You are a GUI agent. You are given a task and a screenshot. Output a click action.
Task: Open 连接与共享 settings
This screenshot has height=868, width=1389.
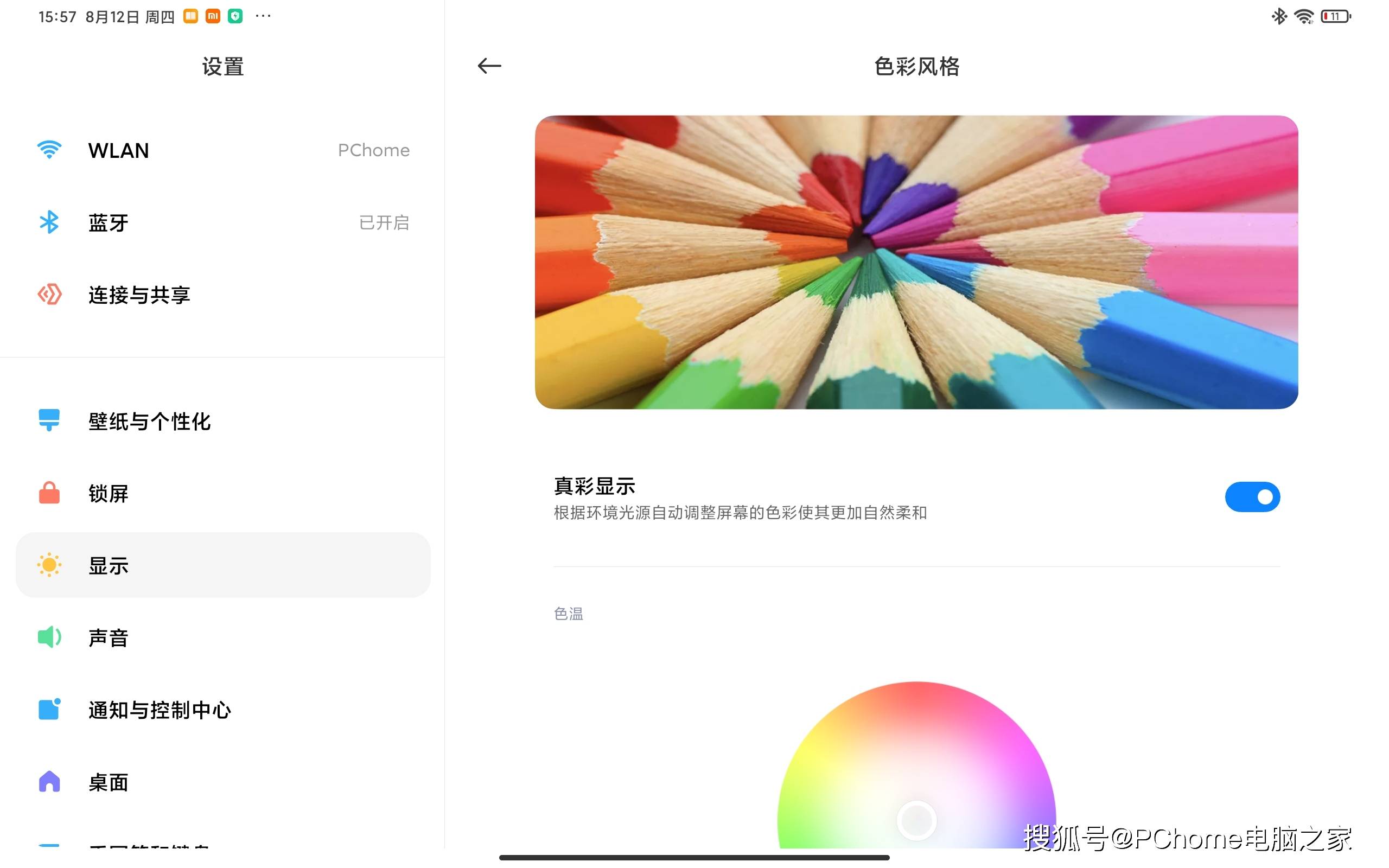point(222,295)
